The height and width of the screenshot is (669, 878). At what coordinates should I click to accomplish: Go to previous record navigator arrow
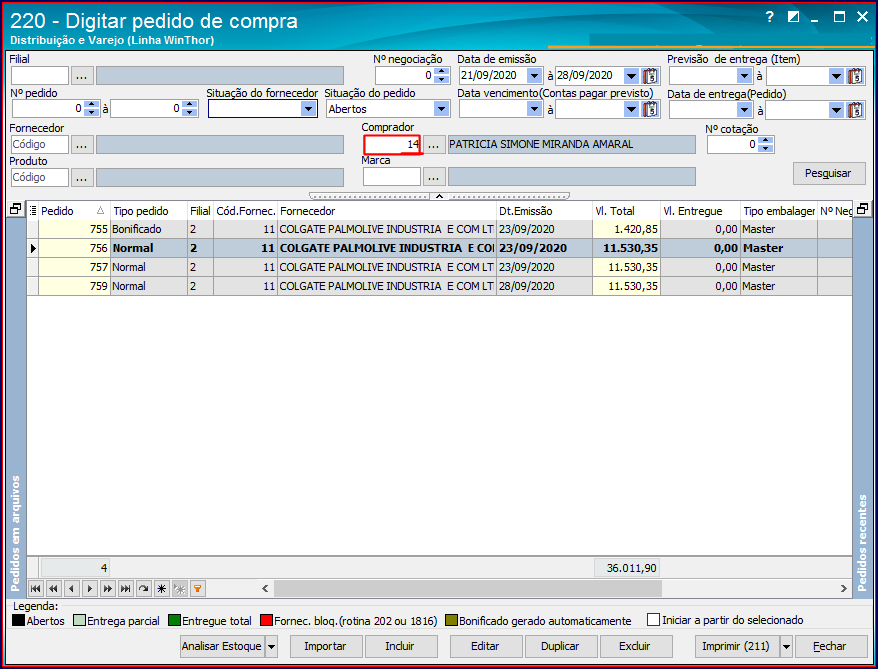[x=71, y=588]
